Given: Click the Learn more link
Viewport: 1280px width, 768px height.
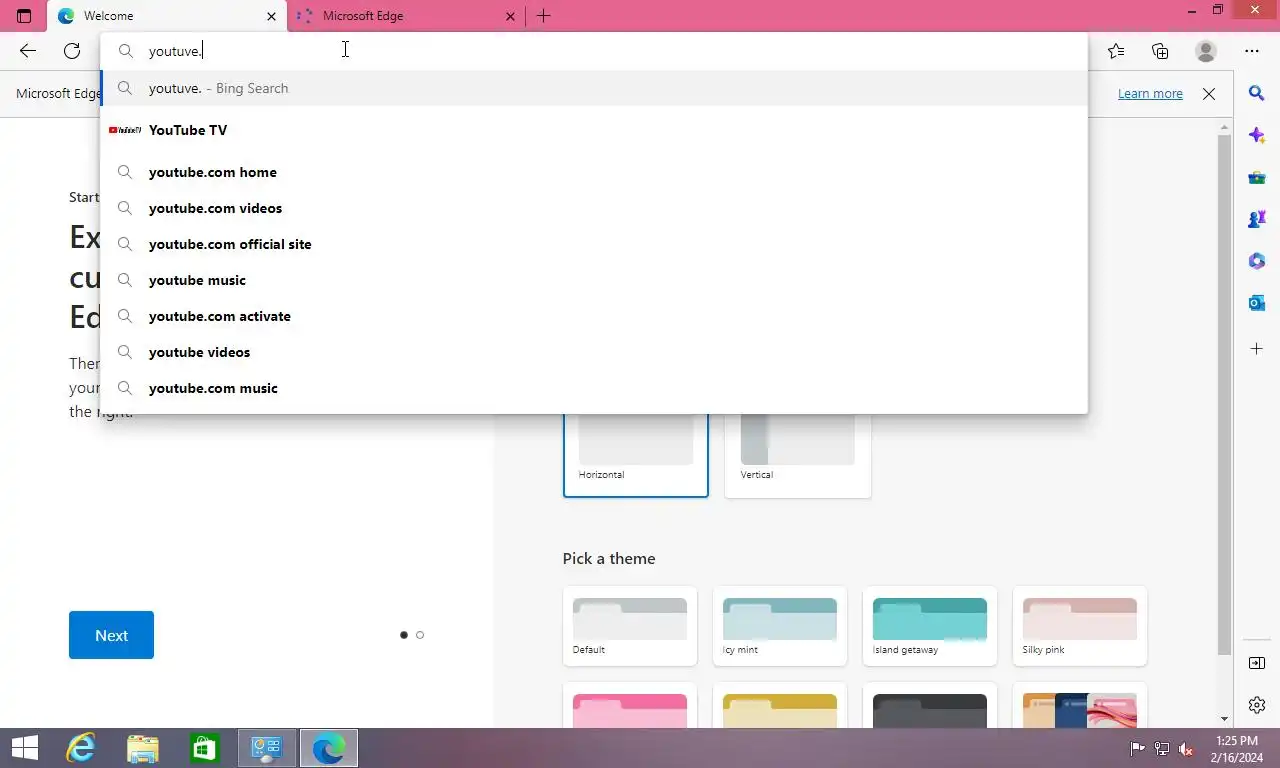Looking at the screenshot, I should (1150, 94).
